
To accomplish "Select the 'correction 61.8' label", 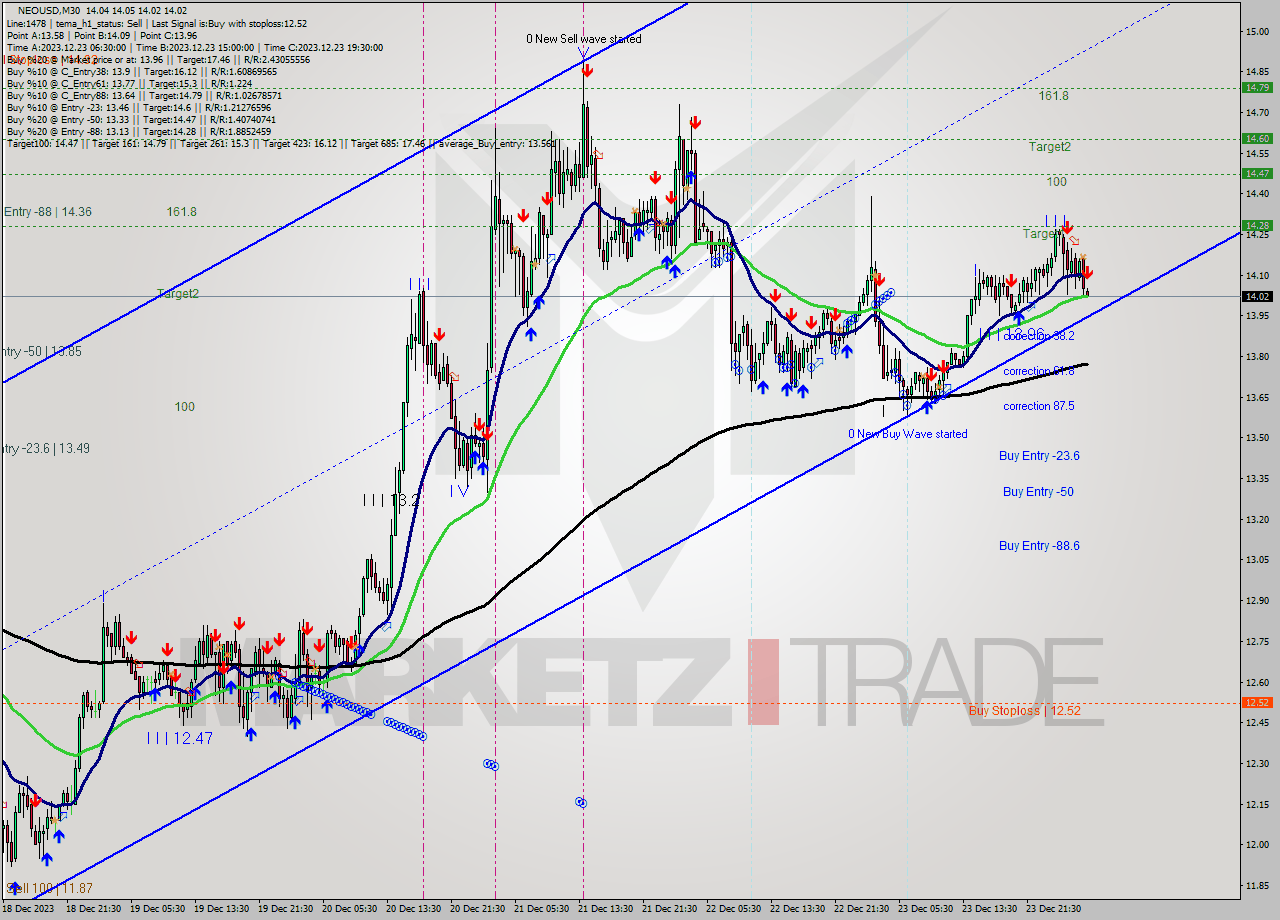I will 1039,371.
